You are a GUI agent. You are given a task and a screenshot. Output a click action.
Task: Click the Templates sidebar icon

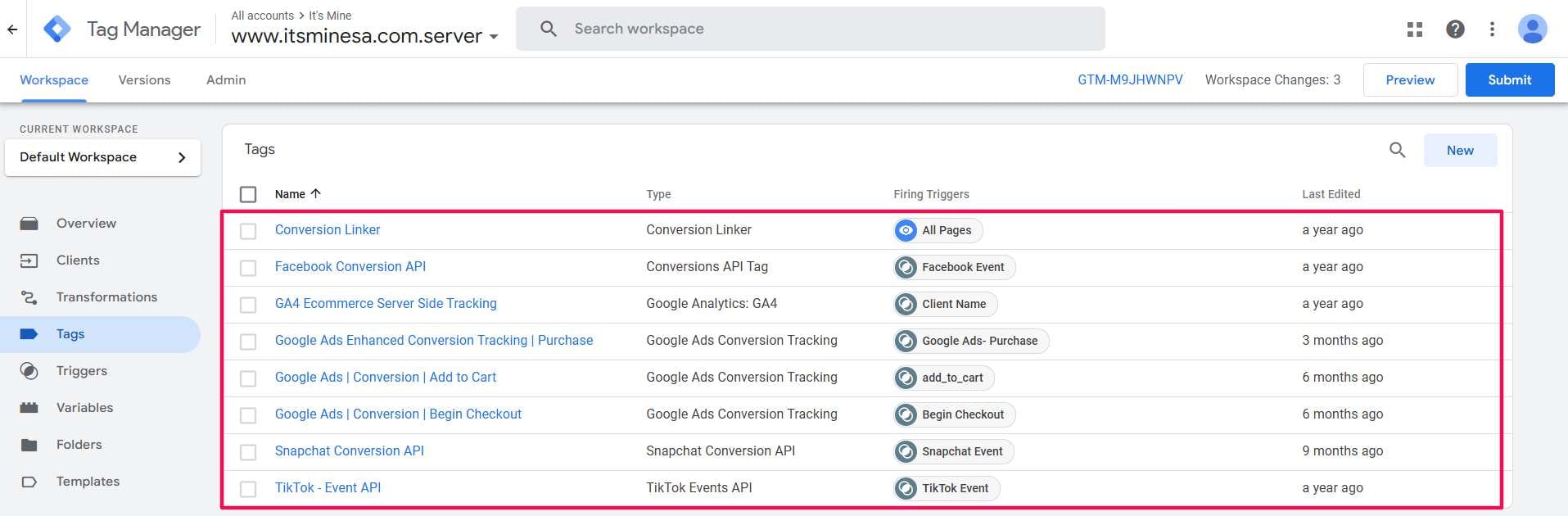pyautogui.click(x=29, y=482)
